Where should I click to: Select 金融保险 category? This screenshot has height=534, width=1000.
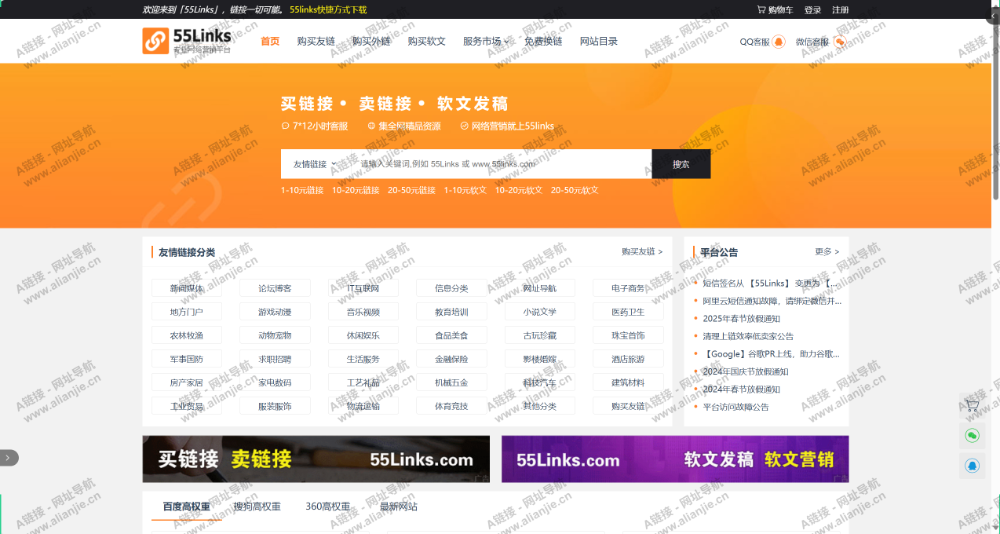pos(452,359)
